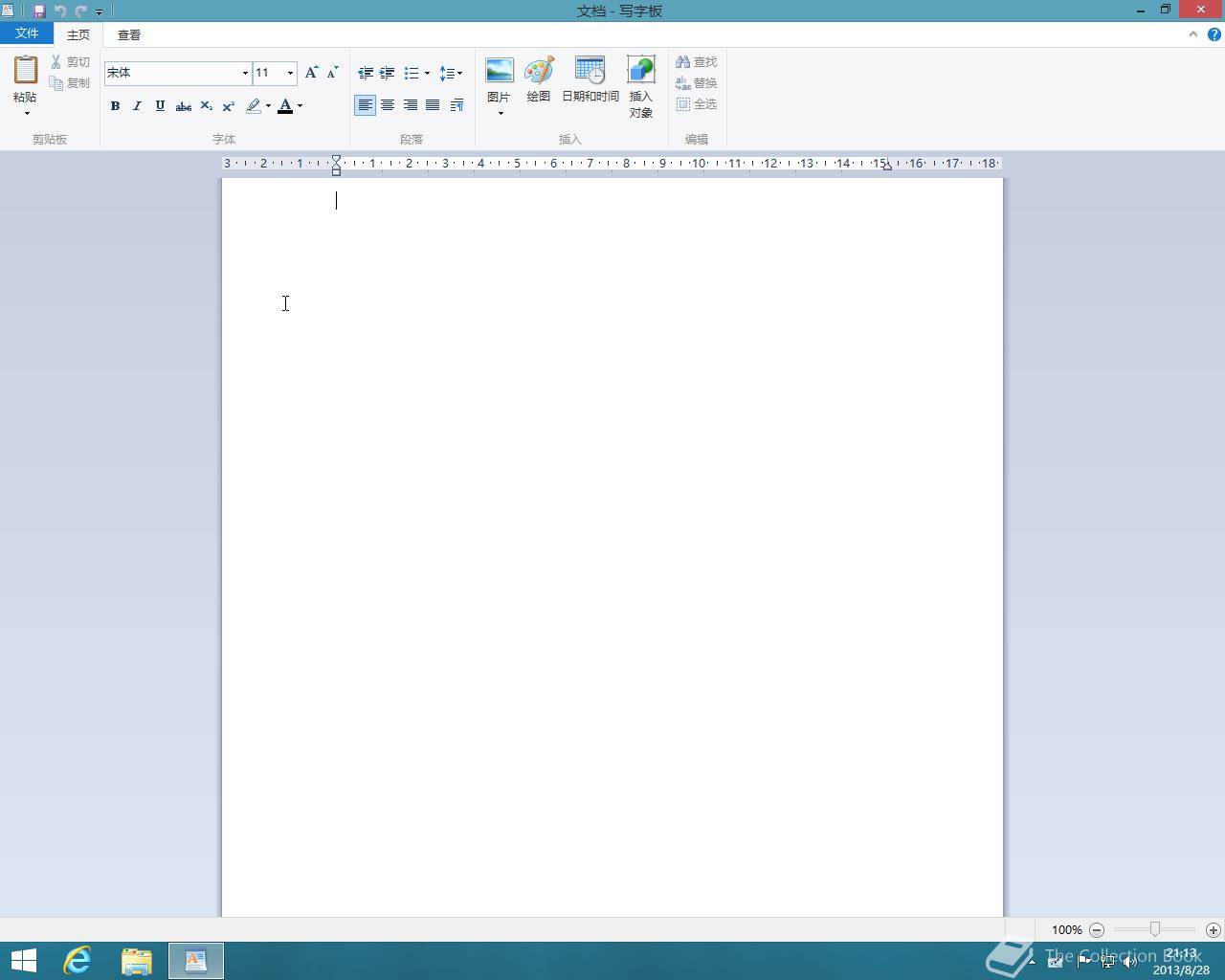This screenshot has height=980, width=1225.
Task: Open the File (文件) menu
Action: 27,33
